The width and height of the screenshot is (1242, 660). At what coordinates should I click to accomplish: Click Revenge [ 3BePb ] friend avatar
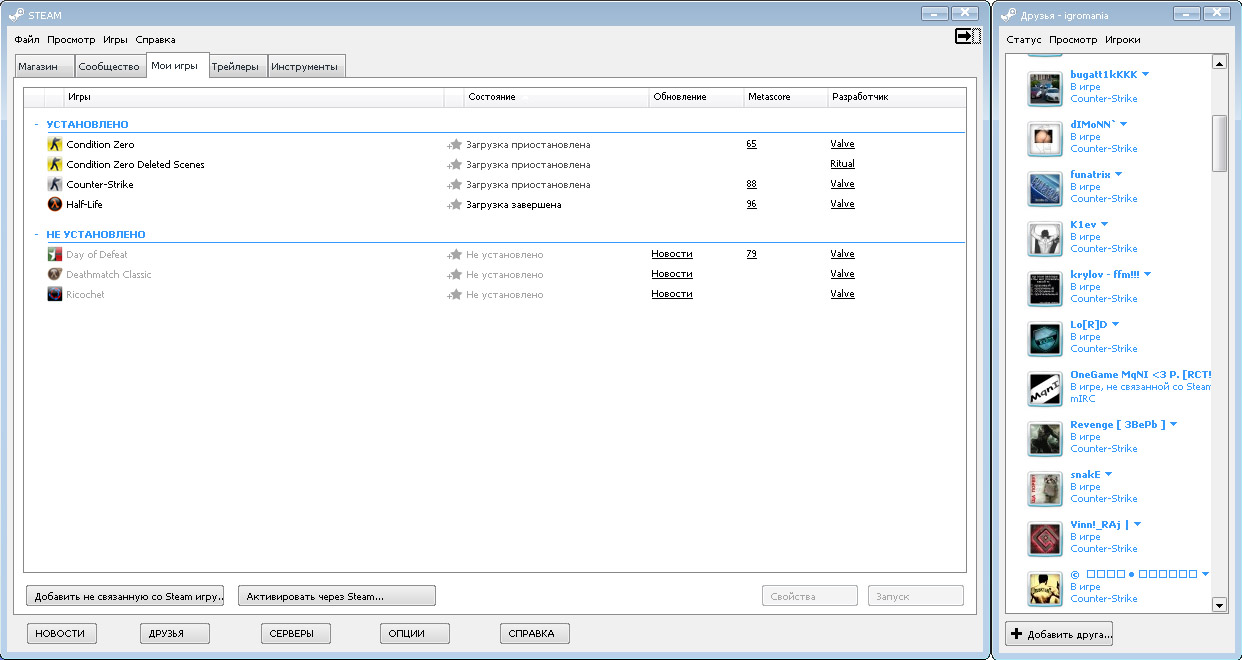coord(1044,440)
